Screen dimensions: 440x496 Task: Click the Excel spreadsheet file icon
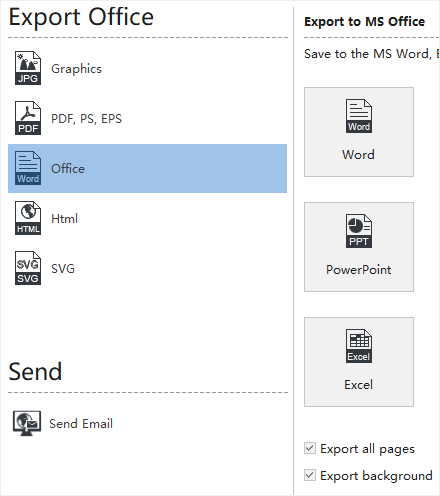359,346
